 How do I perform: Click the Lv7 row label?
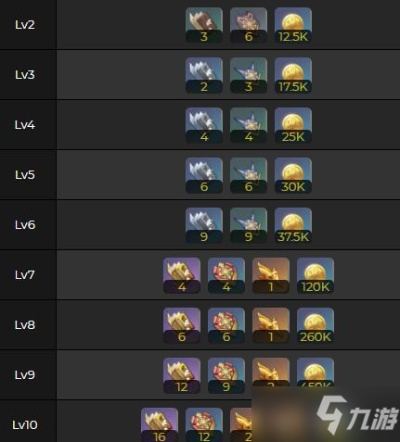tap(25, 275)
